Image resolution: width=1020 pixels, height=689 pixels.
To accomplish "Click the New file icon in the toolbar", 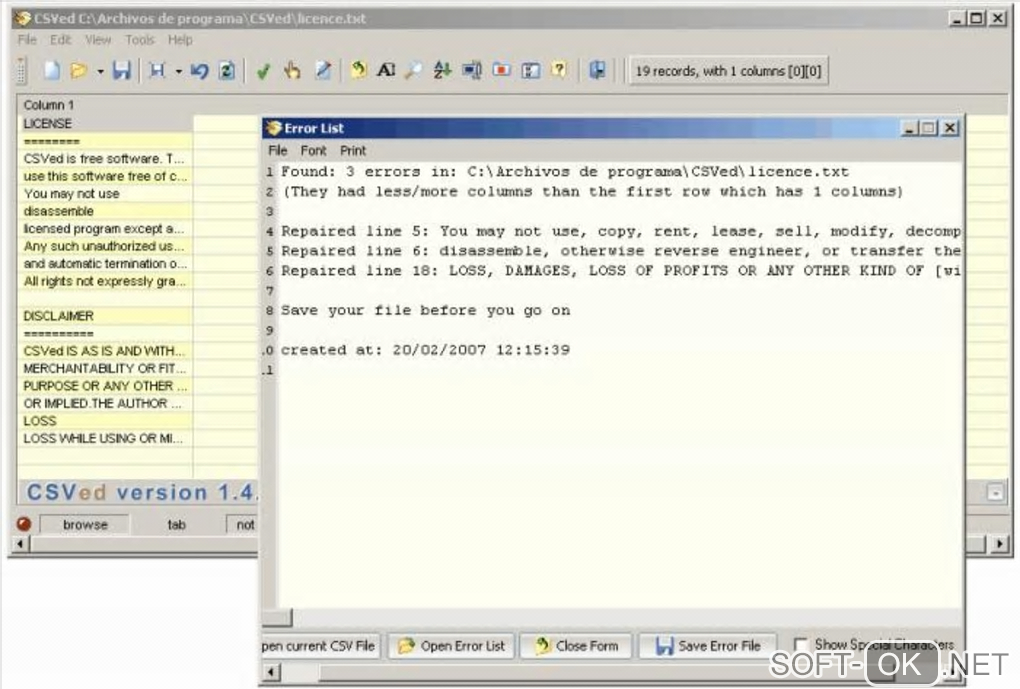I will pyautogui.click(x=51, y=70).
